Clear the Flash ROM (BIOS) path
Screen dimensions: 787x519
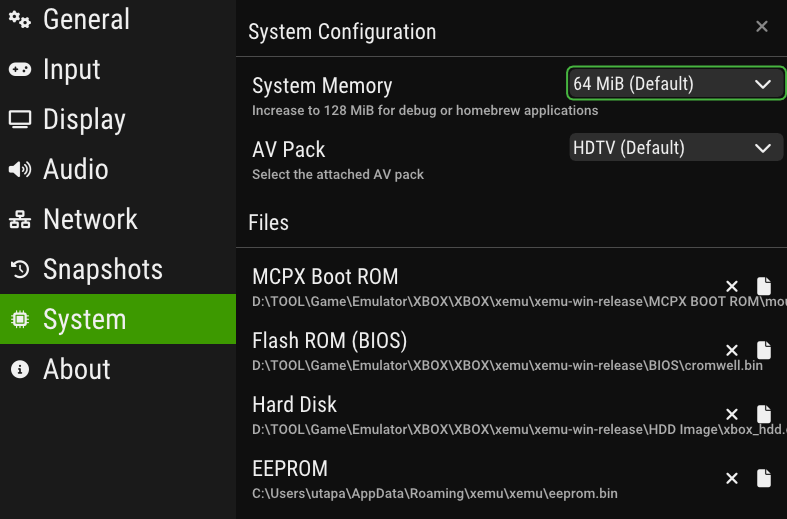[x=732, y=350]
